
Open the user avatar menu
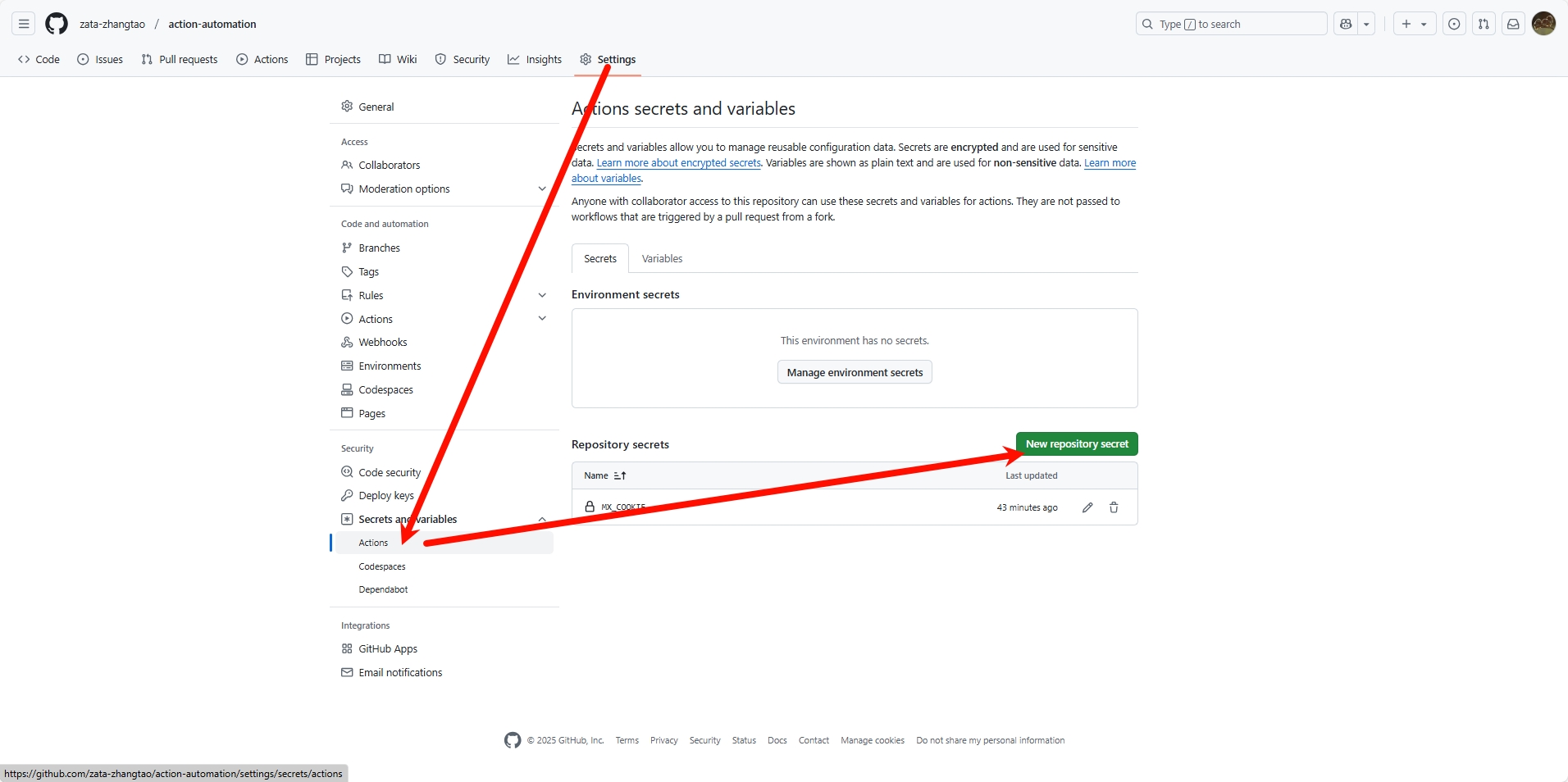pos(1543,24)
